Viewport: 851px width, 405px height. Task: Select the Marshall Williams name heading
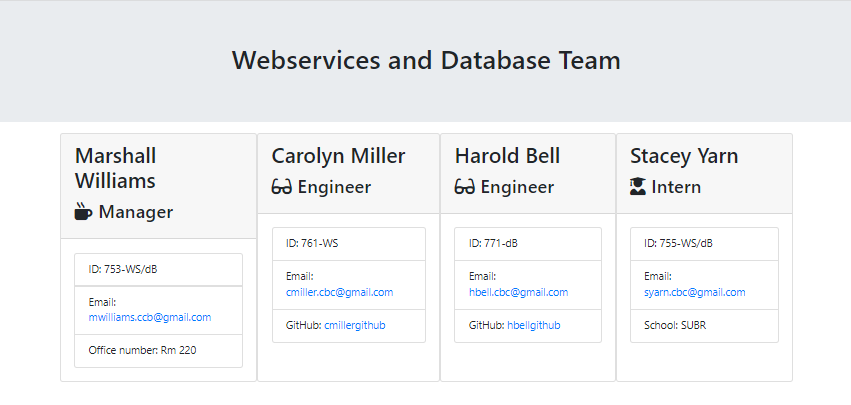click(116, 168)
